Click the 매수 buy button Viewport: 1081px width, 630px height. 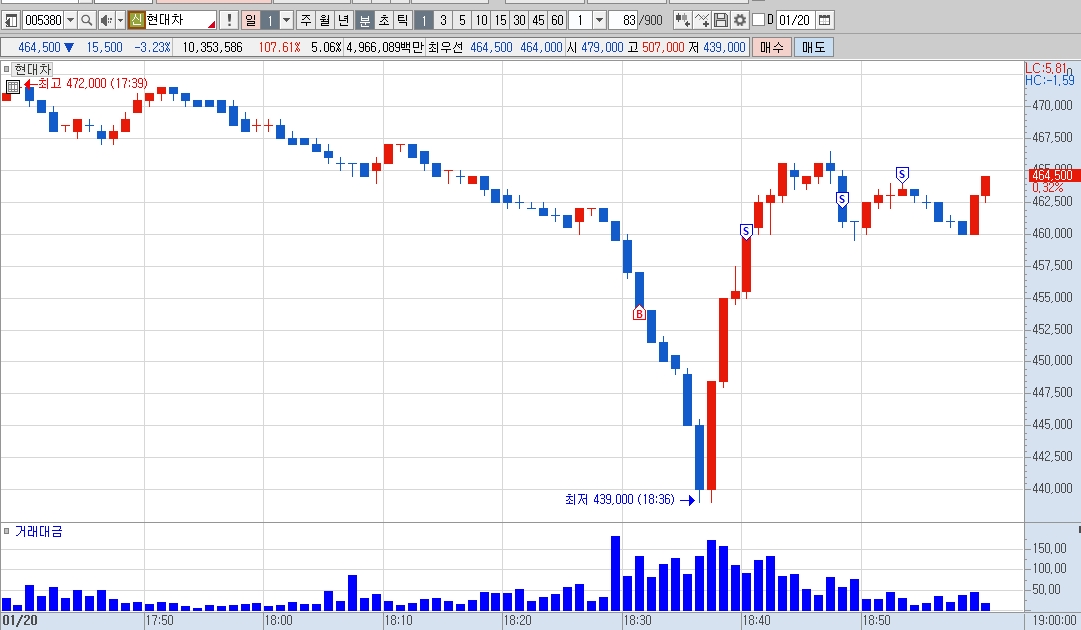[x=771, y=48]
